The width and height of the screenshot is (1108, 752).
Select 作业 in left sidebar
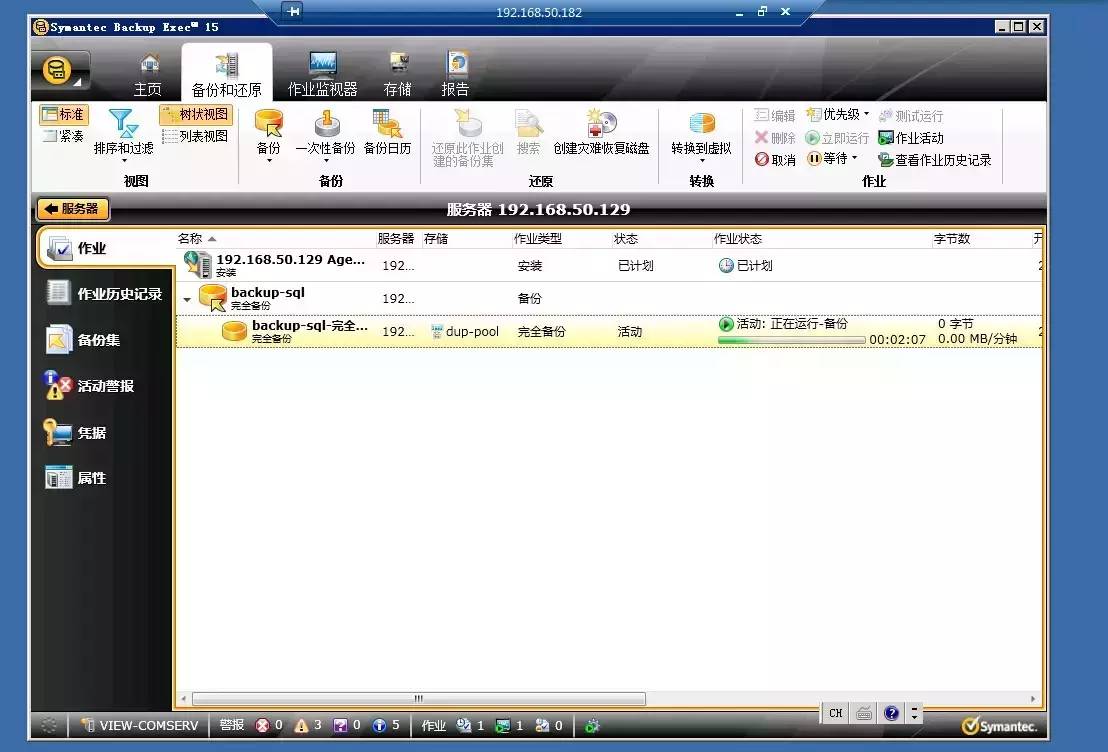point(105,248)
